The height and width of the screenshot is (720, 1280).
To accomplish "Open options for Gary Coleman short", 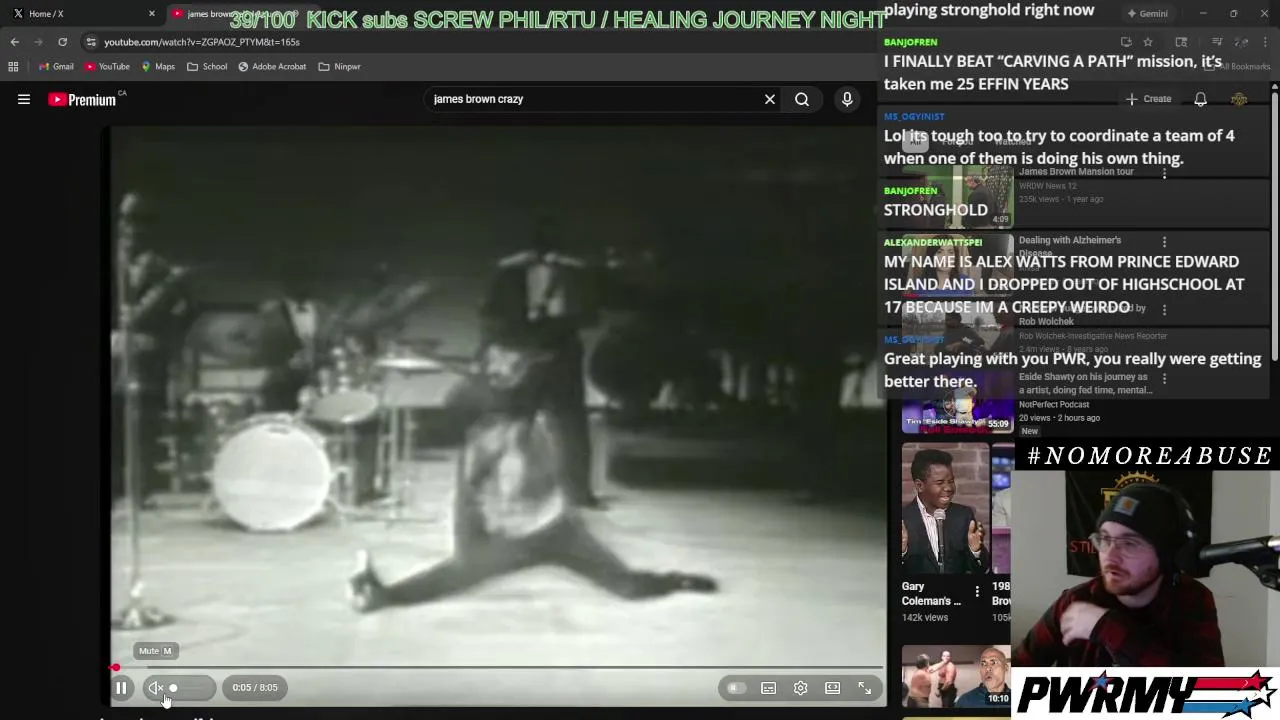I will 977,592.
